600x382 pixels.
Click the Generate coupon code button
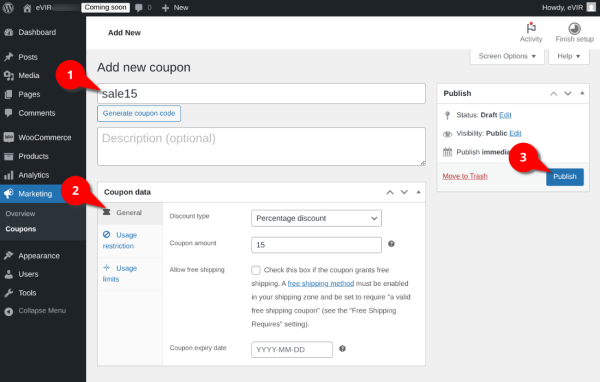tap(139, 114)
